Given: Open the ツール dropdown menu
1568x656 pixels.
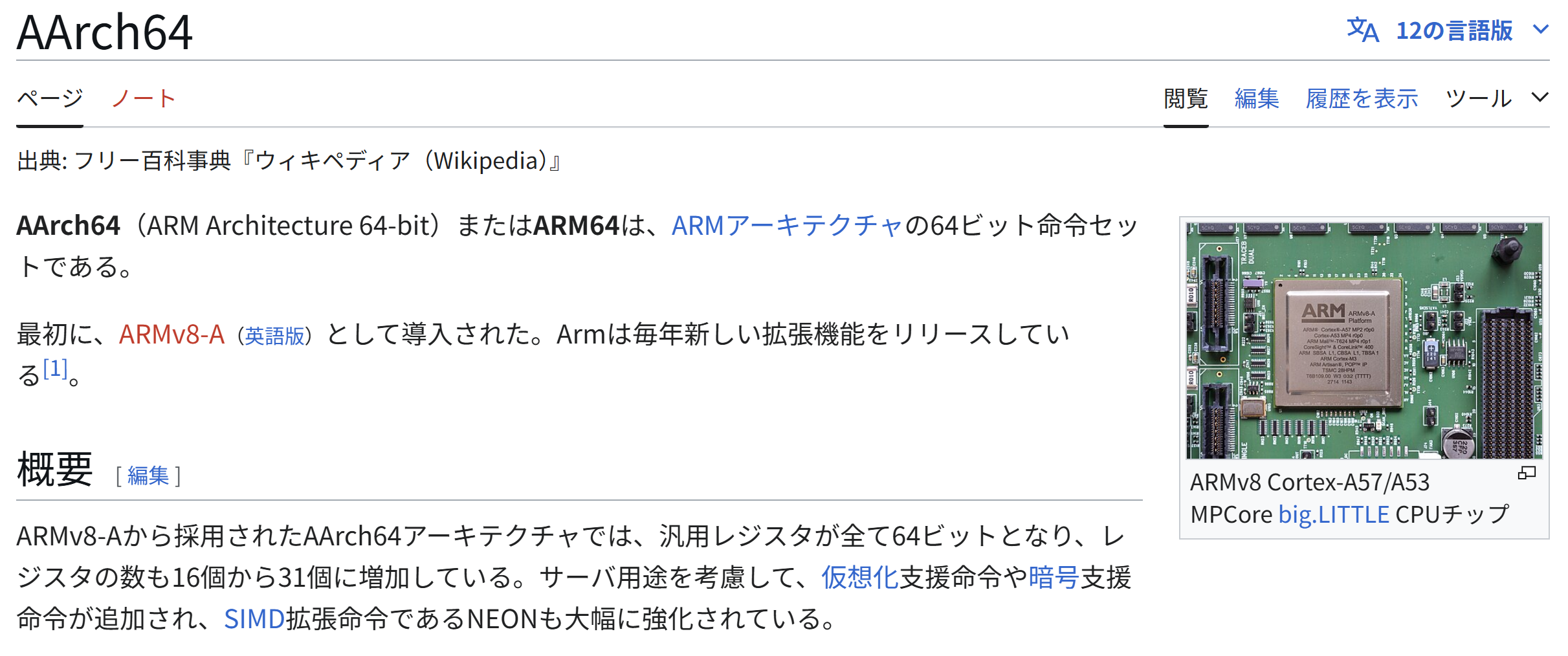Looking at the screenshot, I should 1478,98.
